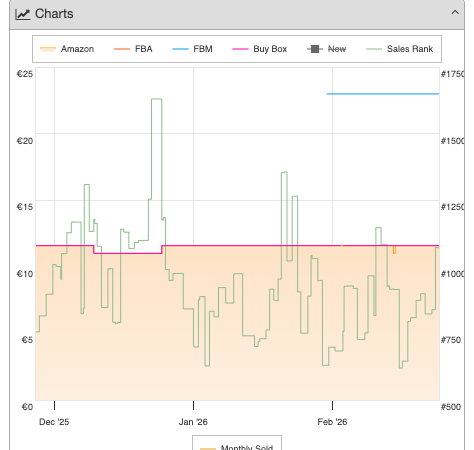Toggle the FBM series in the legend
Screen dimensions: 474x450
tap(192, 49)
